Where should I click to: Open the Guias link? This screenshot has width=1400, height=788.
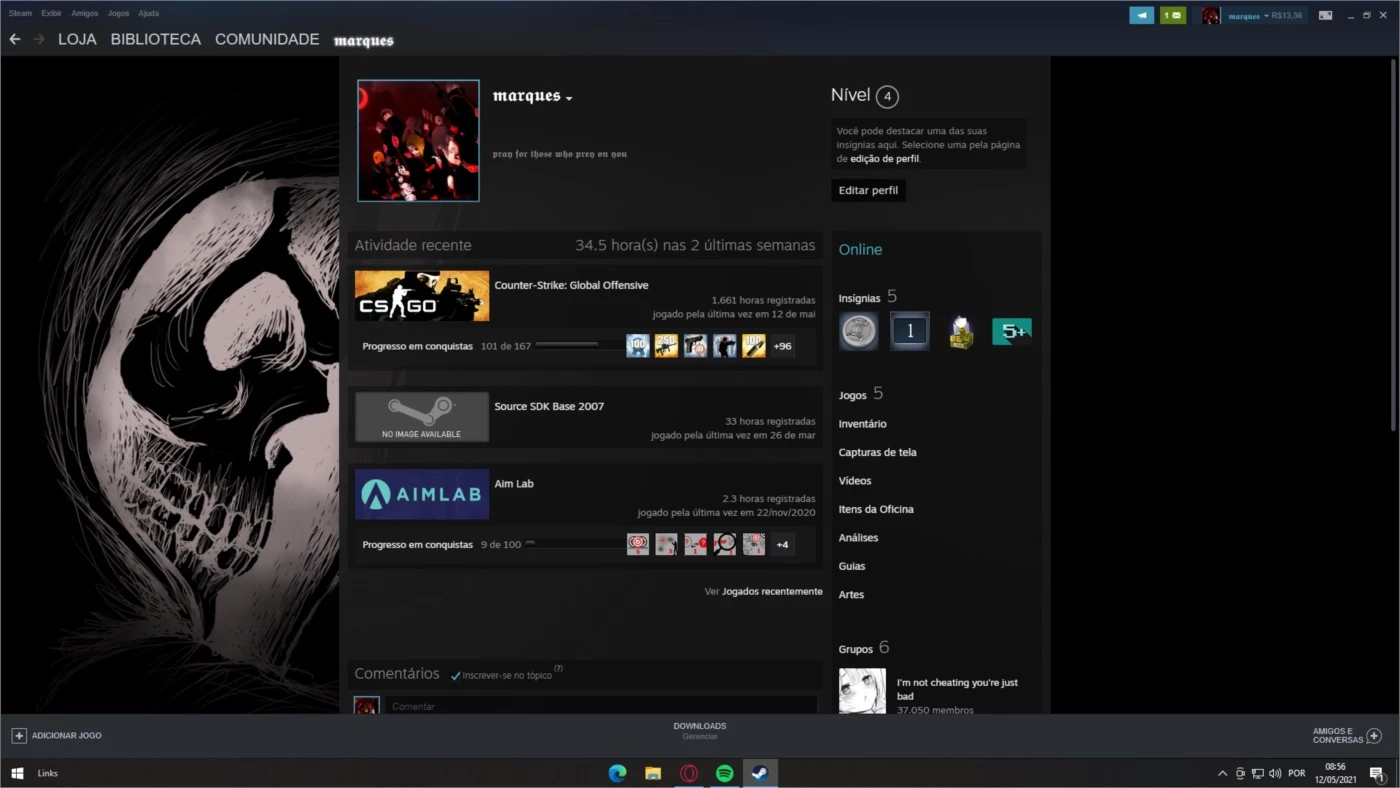coord(852,566)
